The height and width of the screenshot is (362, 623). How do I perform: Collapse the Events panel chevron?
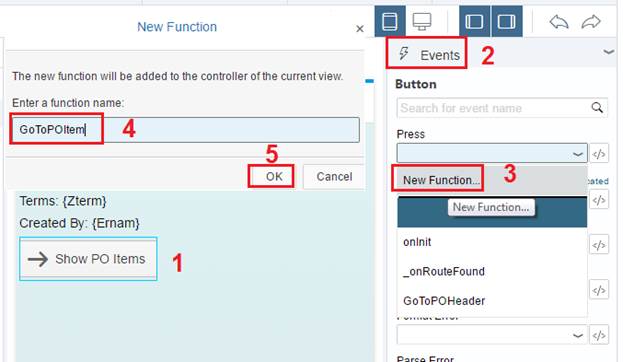tap(608, 52)
